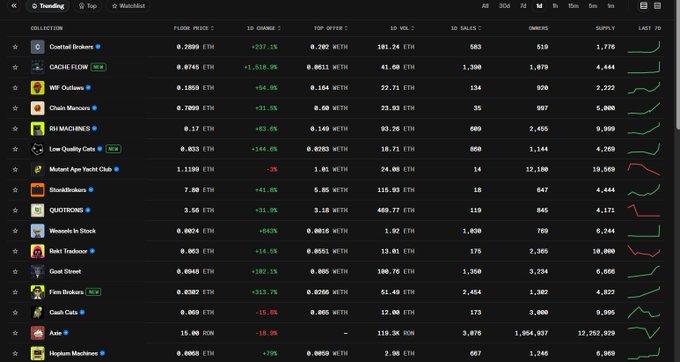680x362 pixels.
Task: View Coattail Brokers 7-day sparkline chart
Action: 644,47
